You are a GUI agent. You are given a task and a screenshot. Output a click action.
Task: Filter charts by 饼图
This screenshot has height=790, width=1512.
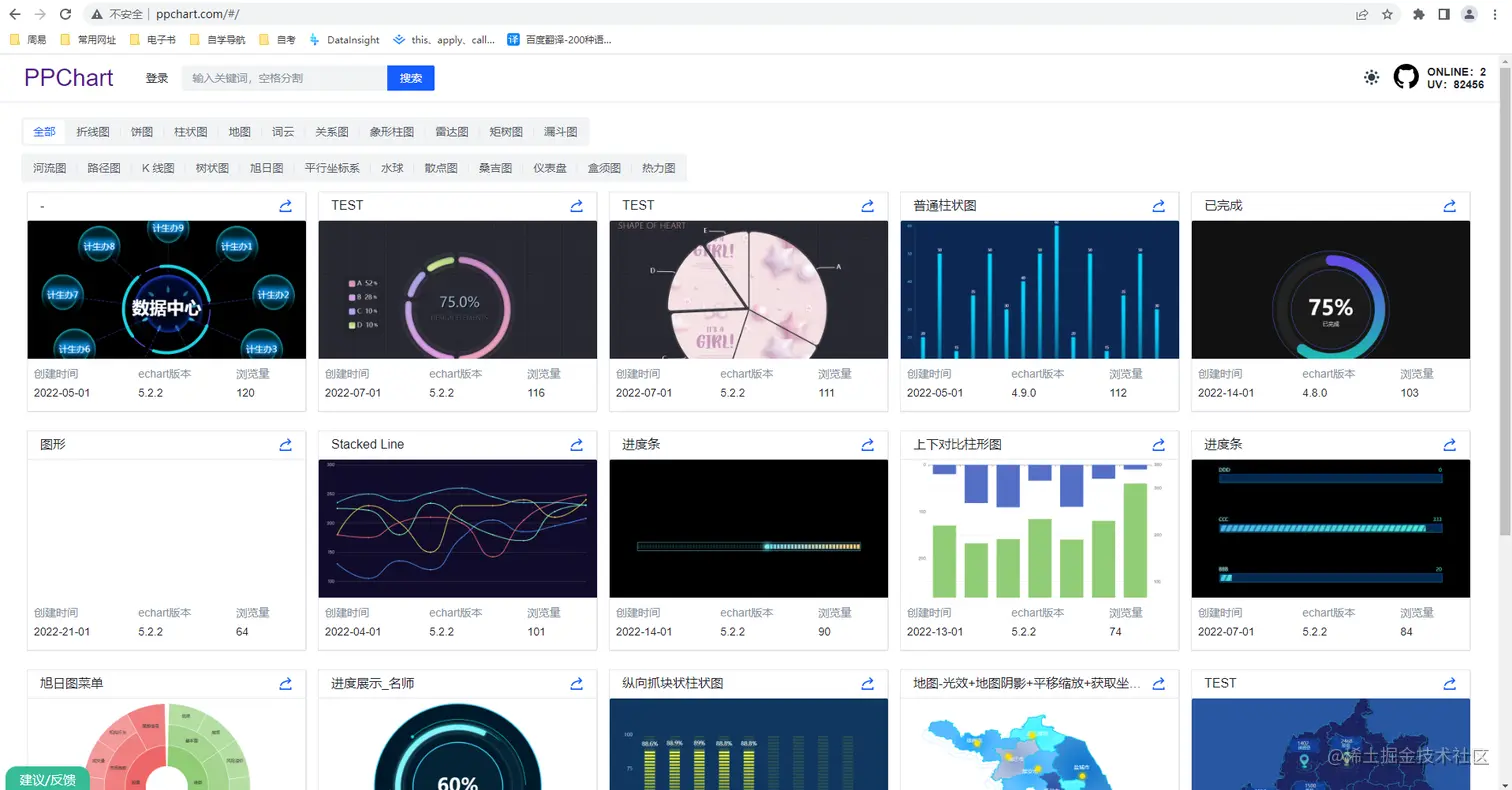tap(142, 132)
